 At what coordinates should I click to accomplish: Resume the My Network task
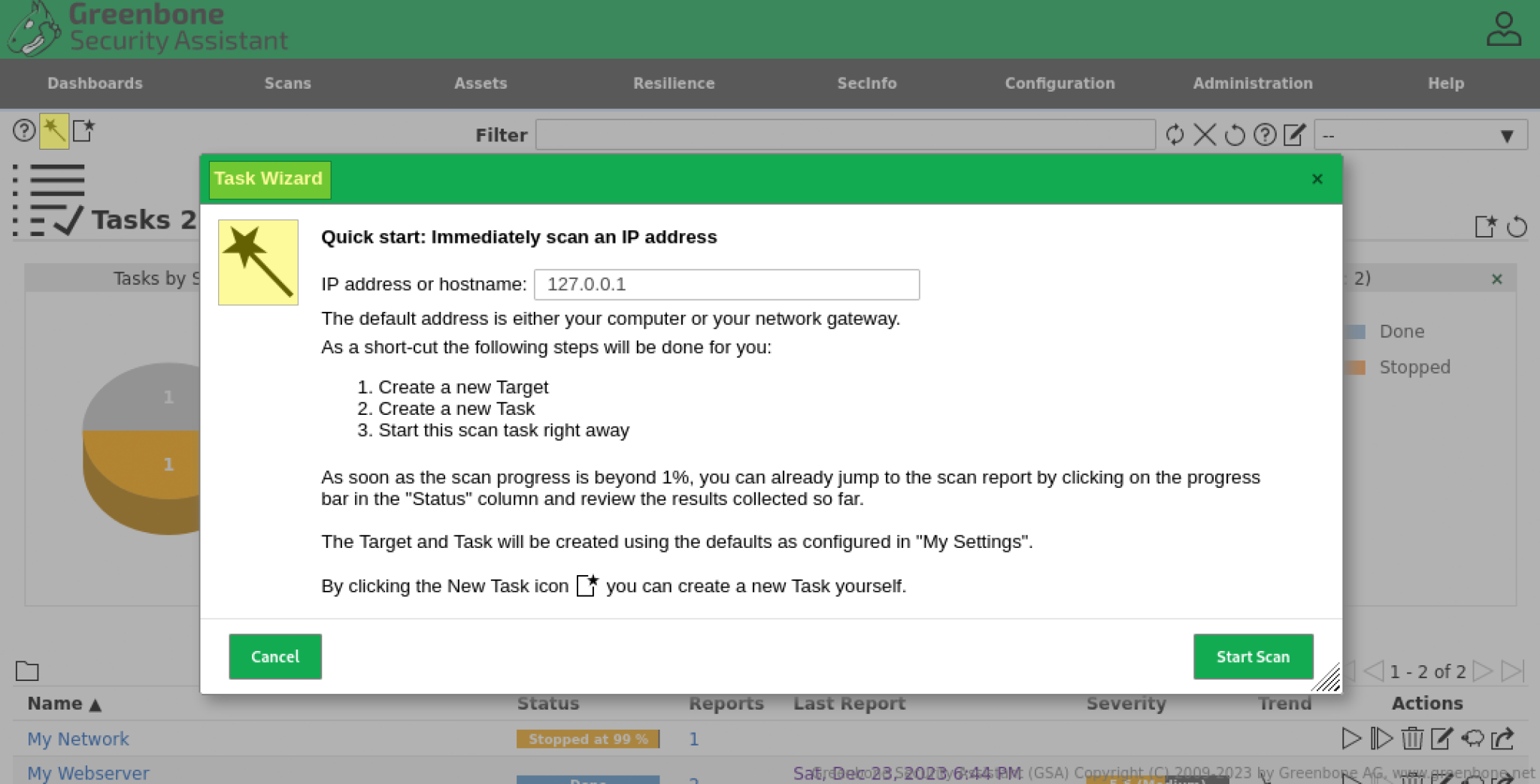1381,739
